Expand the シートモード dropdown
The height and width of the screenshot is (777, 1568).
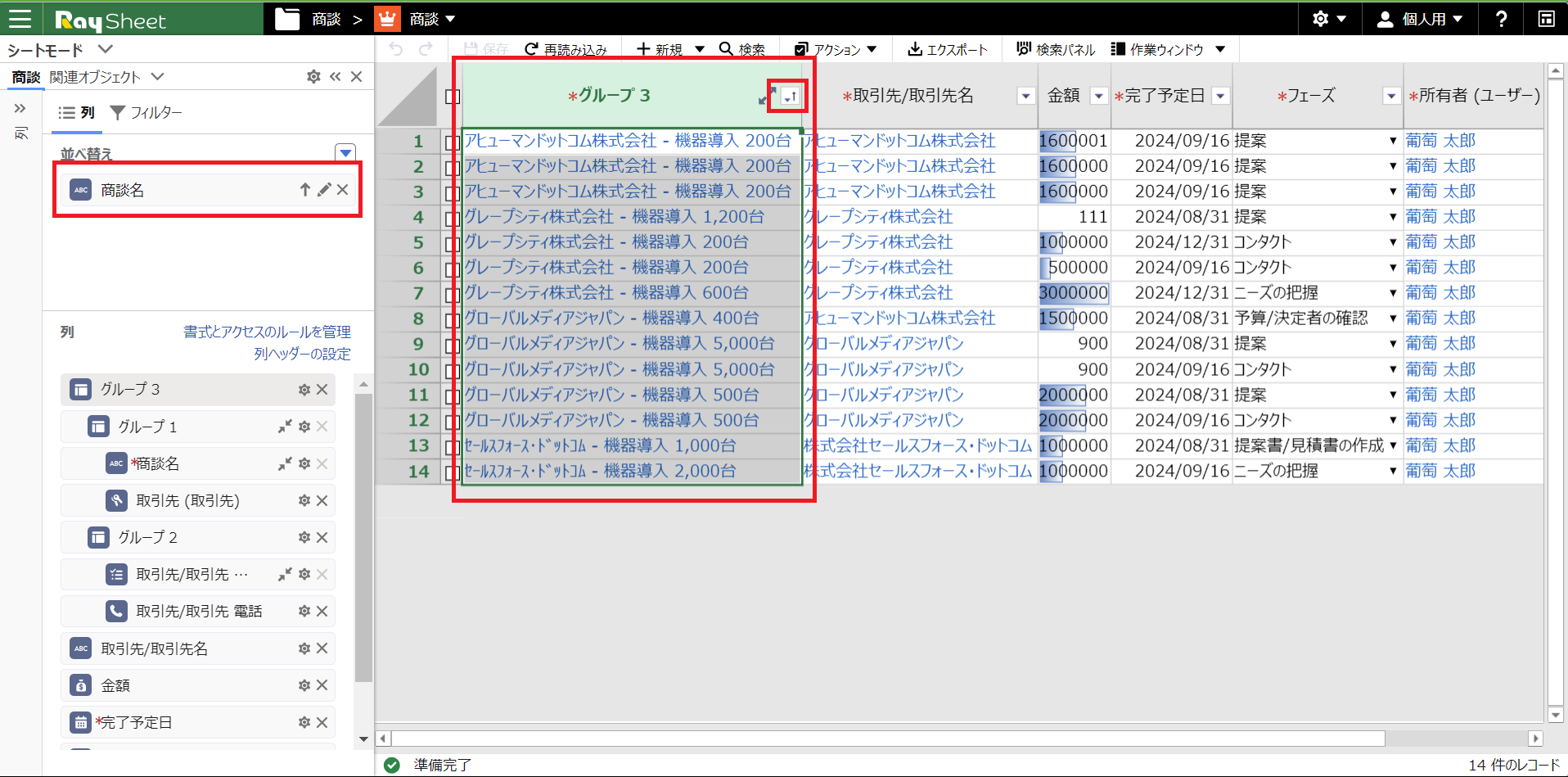(105, 49)
